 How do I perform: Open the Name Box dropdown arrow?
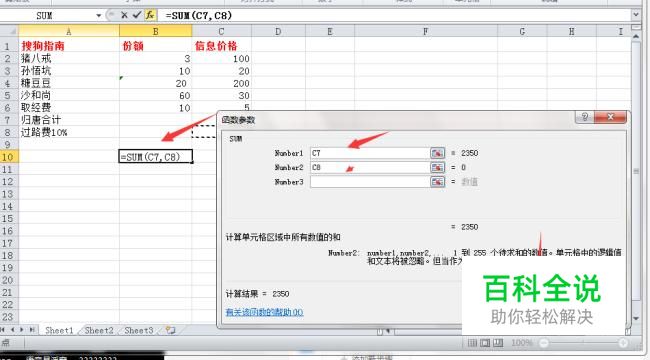(99, 16)
